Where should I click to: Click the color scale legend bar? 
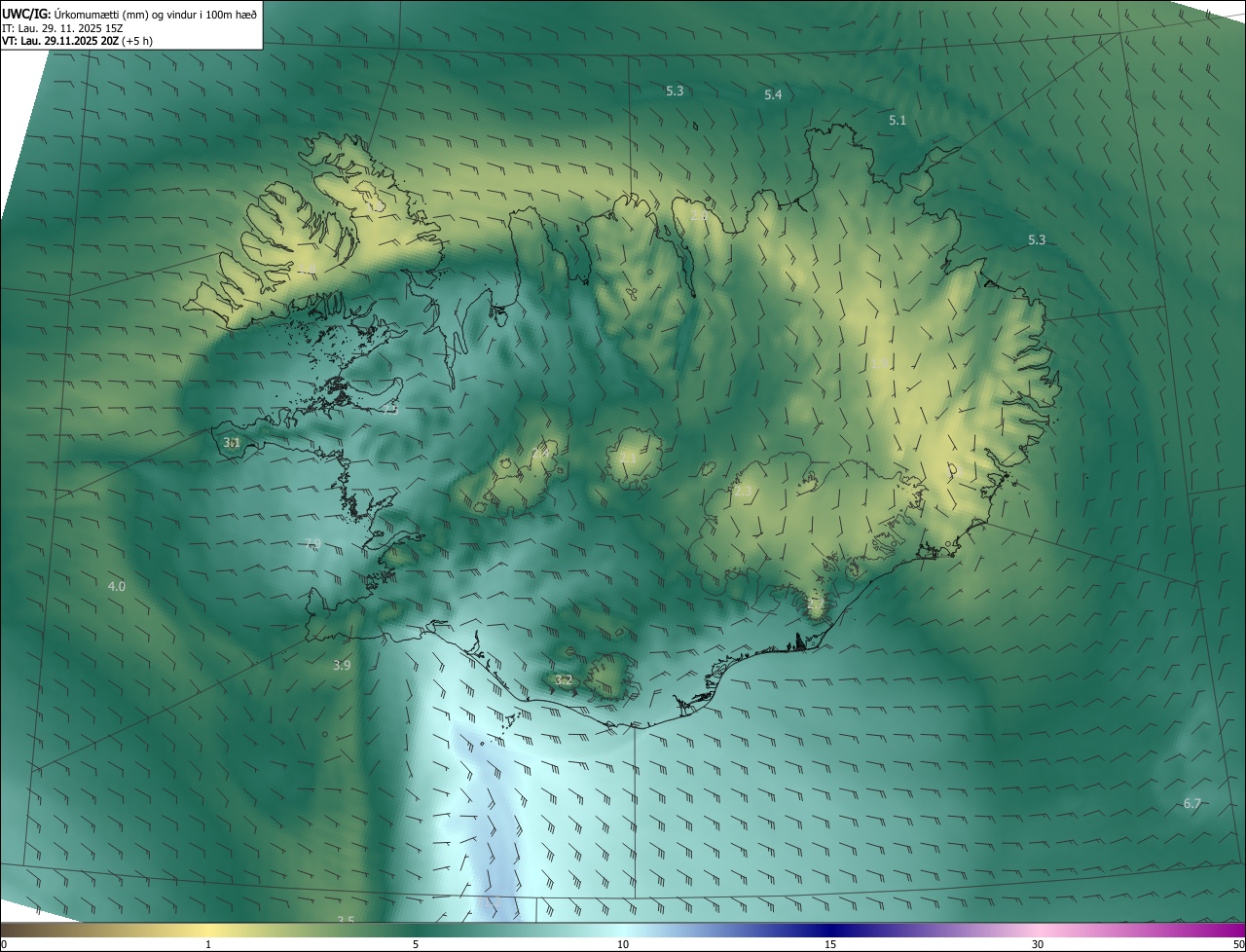point(623,930)
